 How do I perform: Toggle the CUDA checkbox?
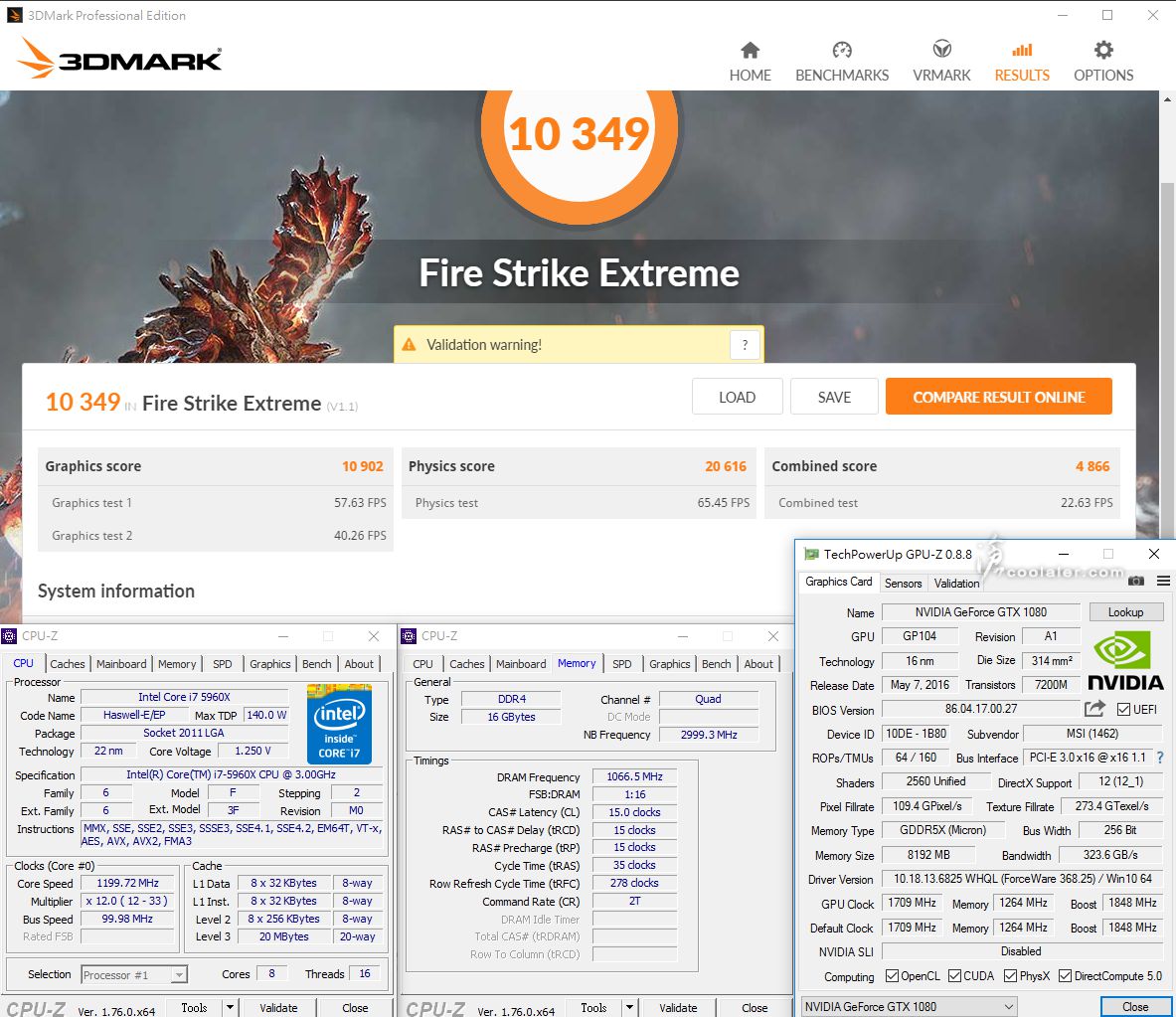(x=954, y=976)
